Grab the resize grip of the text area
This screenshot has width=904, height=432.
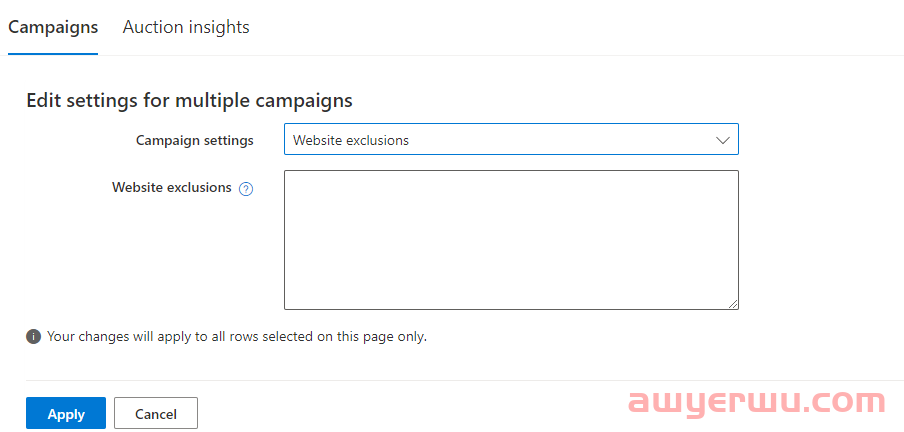(x=733, y=304)
